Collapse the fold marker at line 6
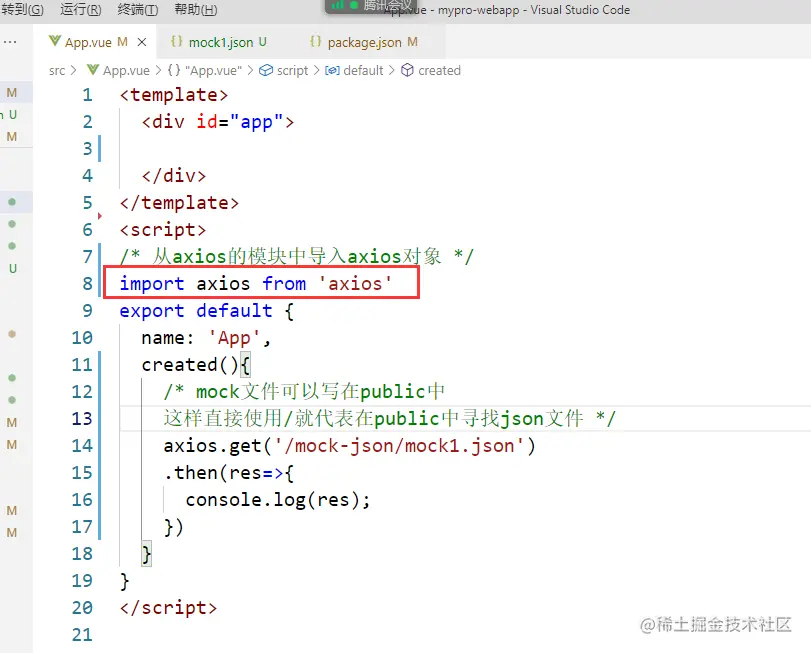The image size is (811, 653). tap(100, 216)
